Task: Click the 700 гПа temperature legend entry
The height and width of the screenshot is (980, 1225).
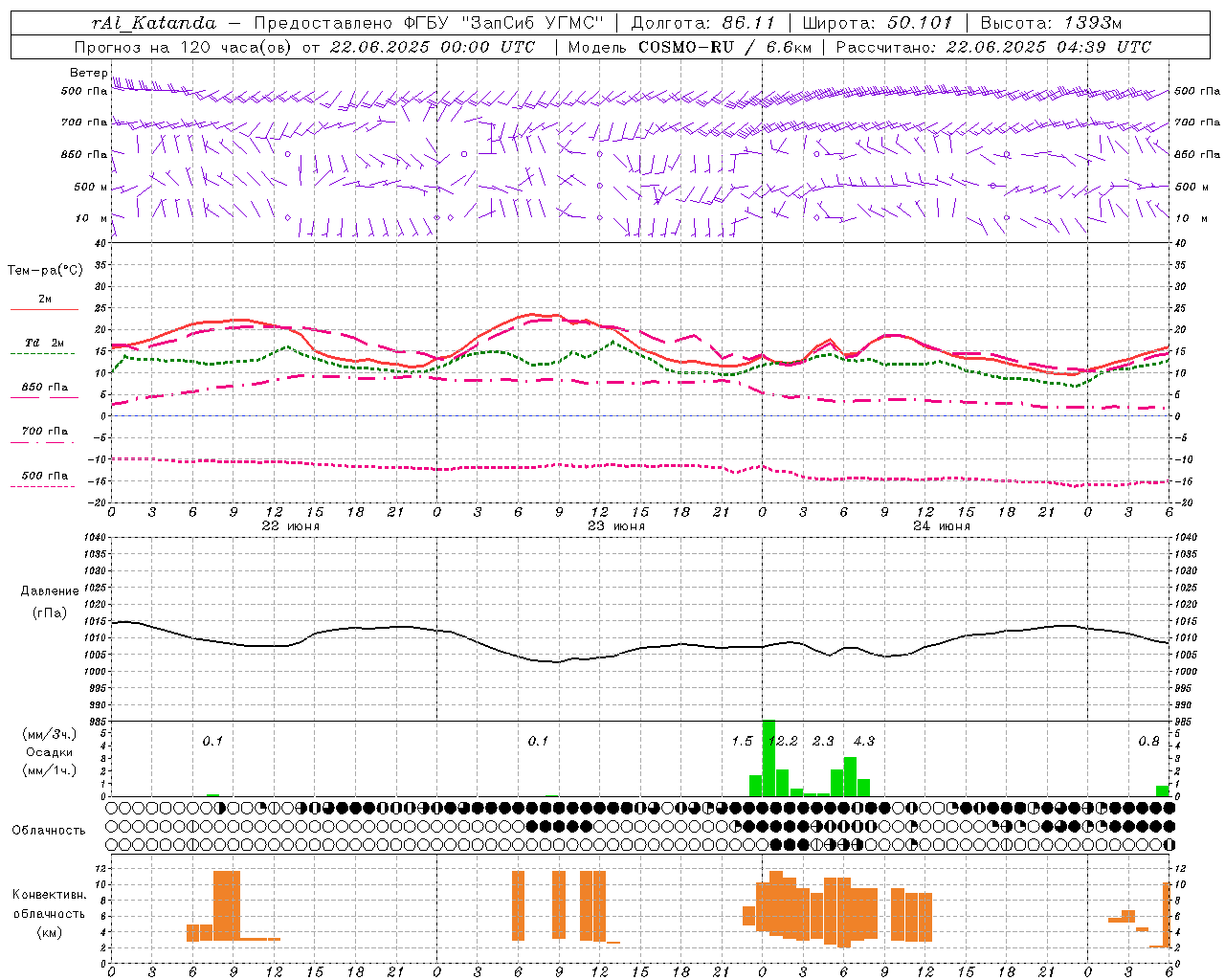Action: [45, 432]
